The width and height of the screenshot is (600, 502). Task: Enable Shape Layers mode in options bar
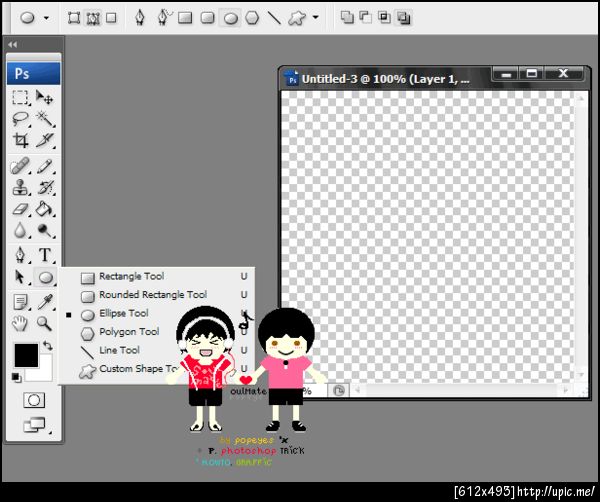pyautogui.click(x=73, y=18)
